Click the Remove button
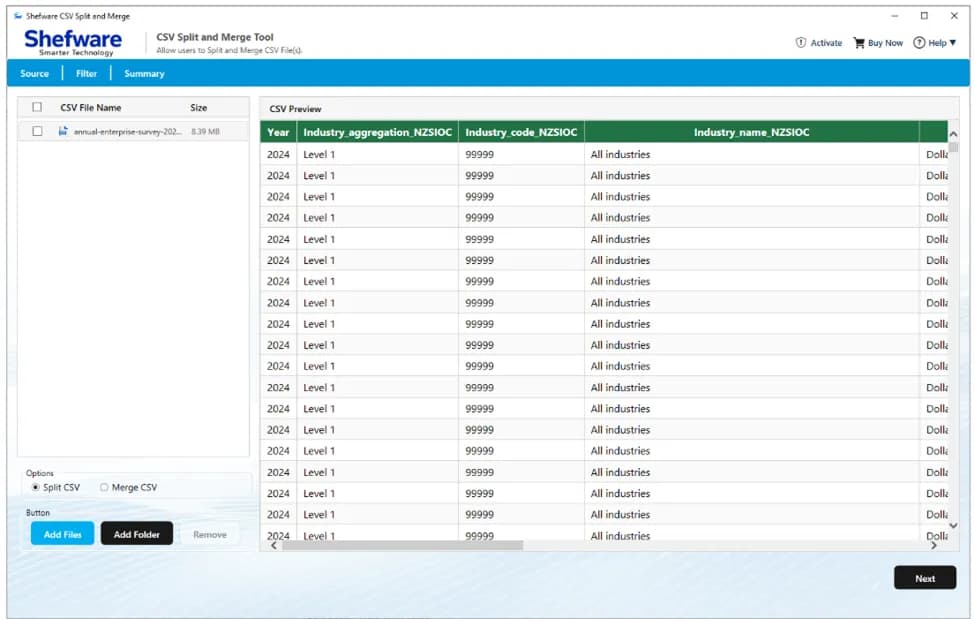The image size is (975, 619). coord(210,534)
